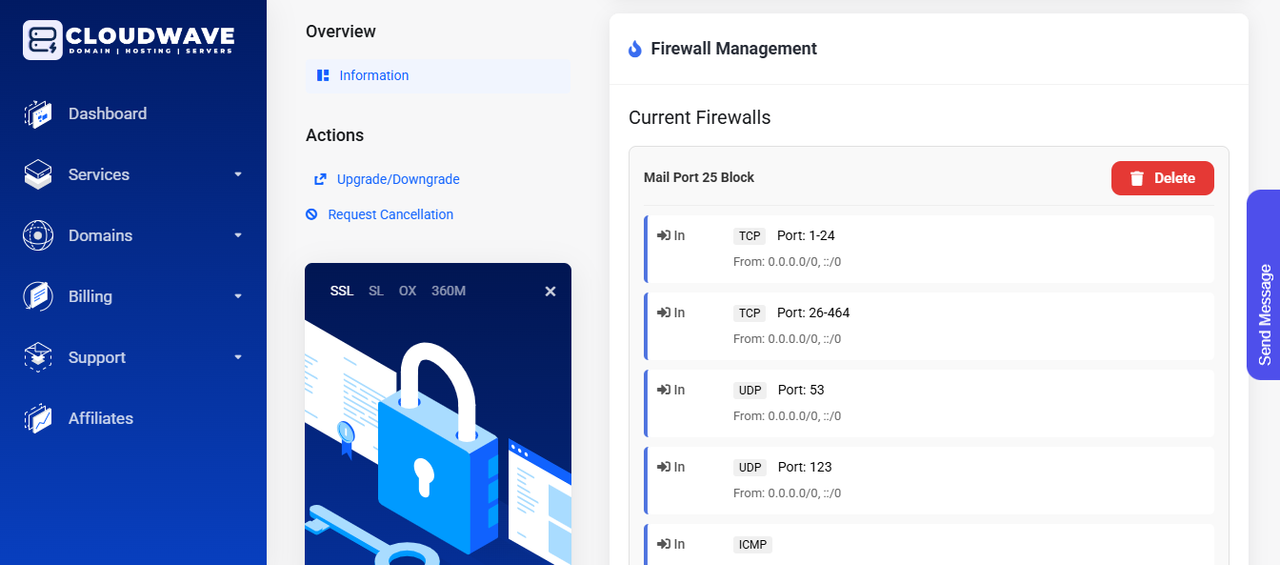1280x565 pixels.
Task: Click inbound arrow icon for Port 1-24
Action: click(663, 236)
